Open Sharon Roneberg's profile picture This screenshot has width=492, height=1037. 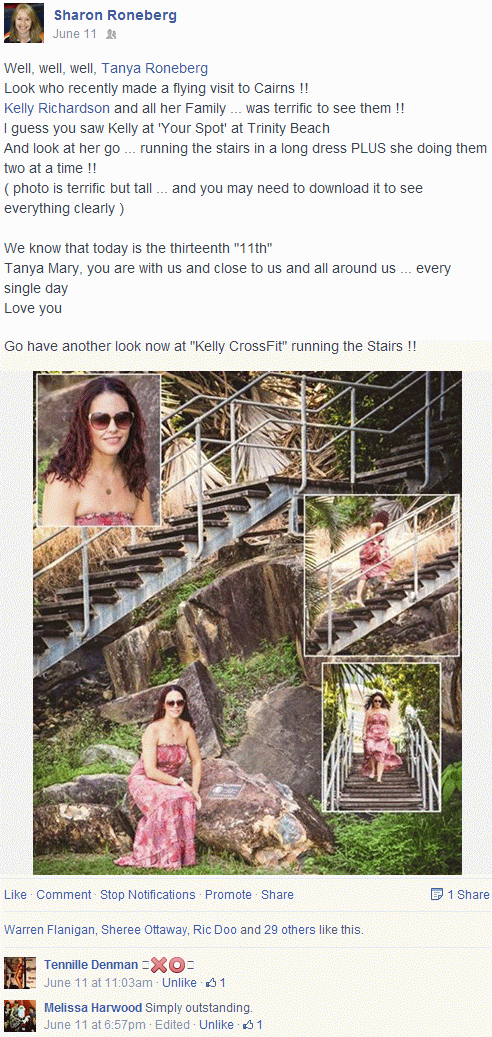24,22
